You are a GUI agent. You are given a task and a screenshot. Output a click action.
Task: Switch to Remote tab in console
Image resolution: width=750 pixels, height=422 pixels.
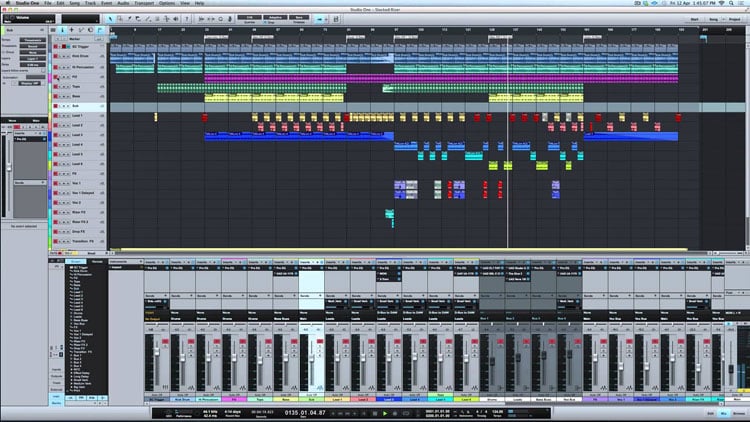(x=97, y=262)
